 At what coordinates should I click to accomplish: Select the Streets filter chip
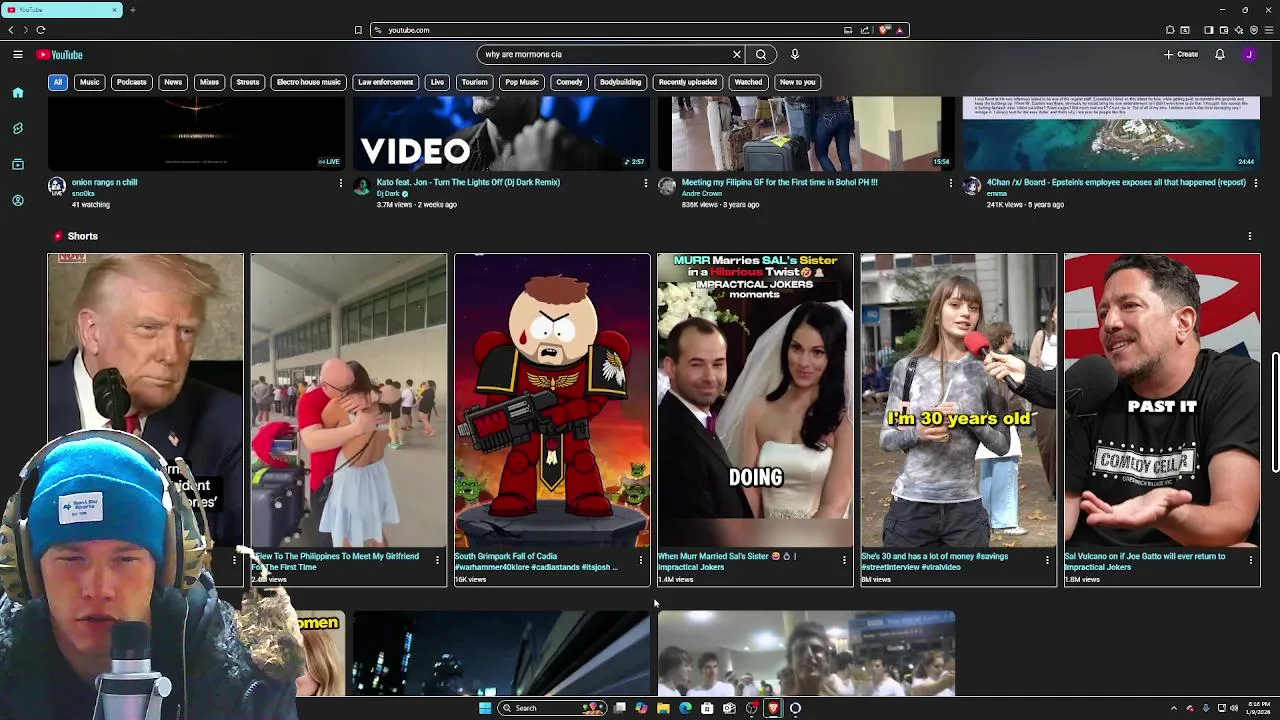click(x=248, y=82)
